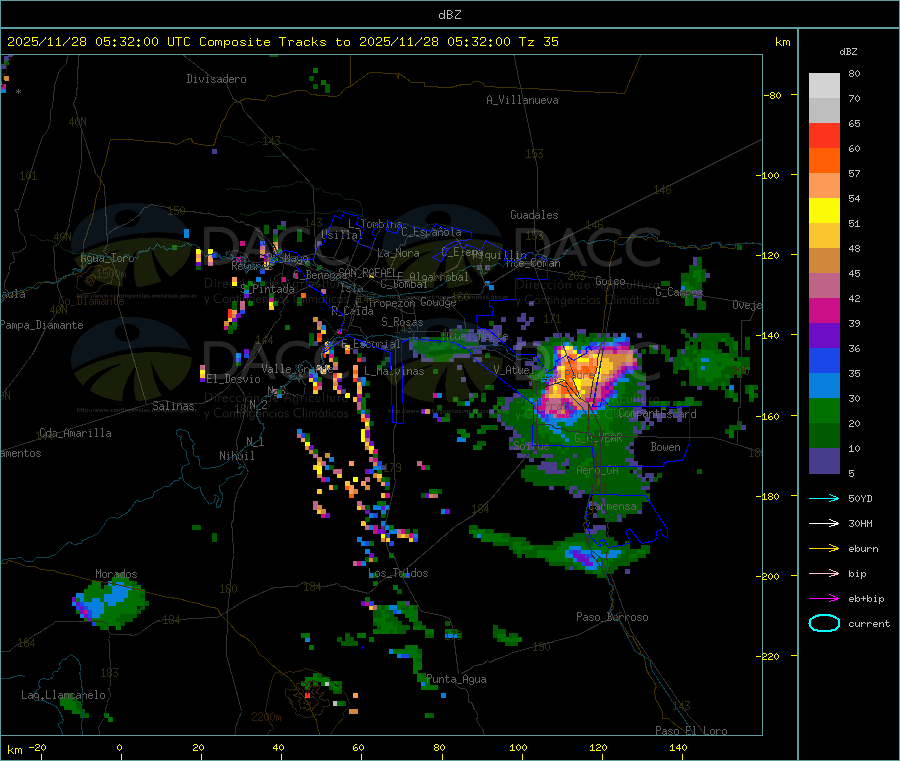Image resolution: width=900 pixels, height=761 pixels.
Task: Click the magenta eb+bip arrow legend icon
Action: pos(824,599)
